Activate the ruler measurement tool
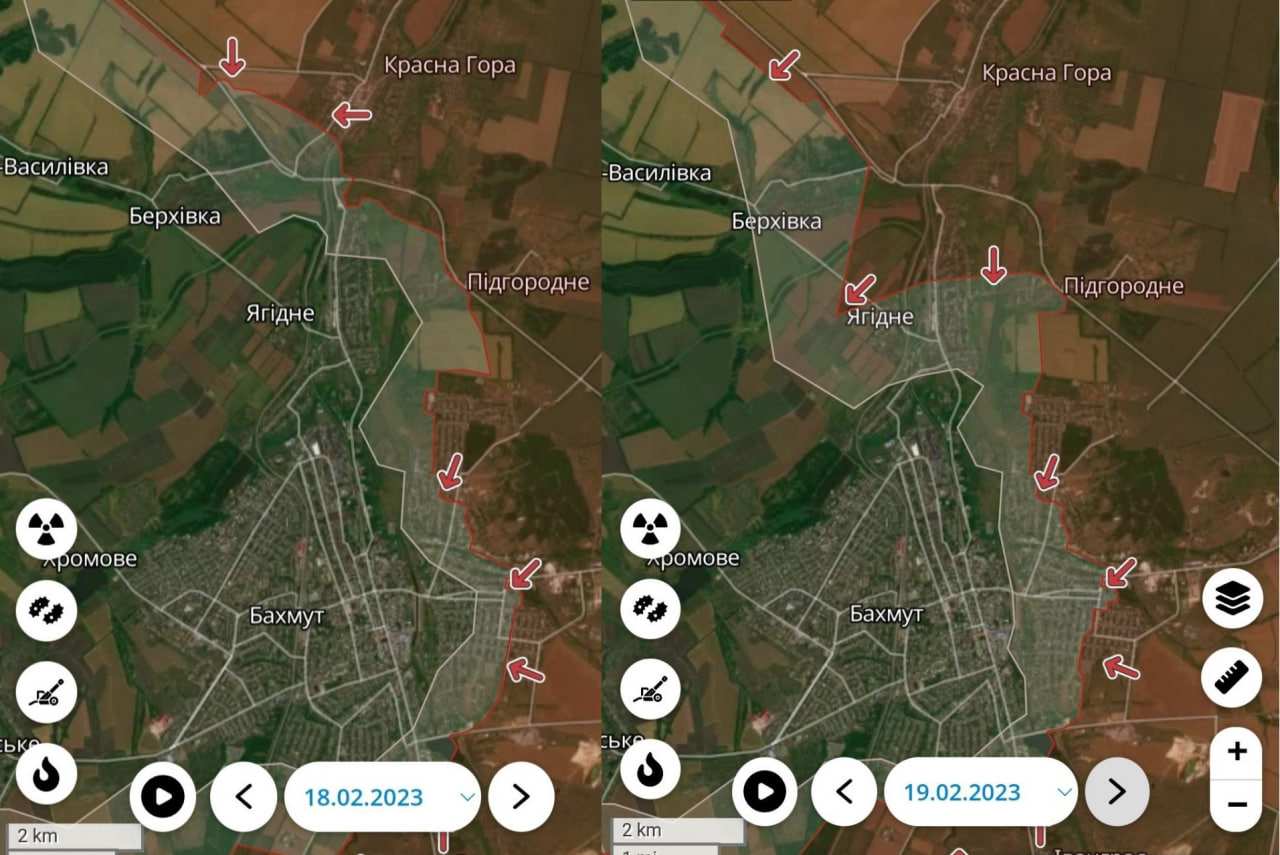 tap(1233, 678)
